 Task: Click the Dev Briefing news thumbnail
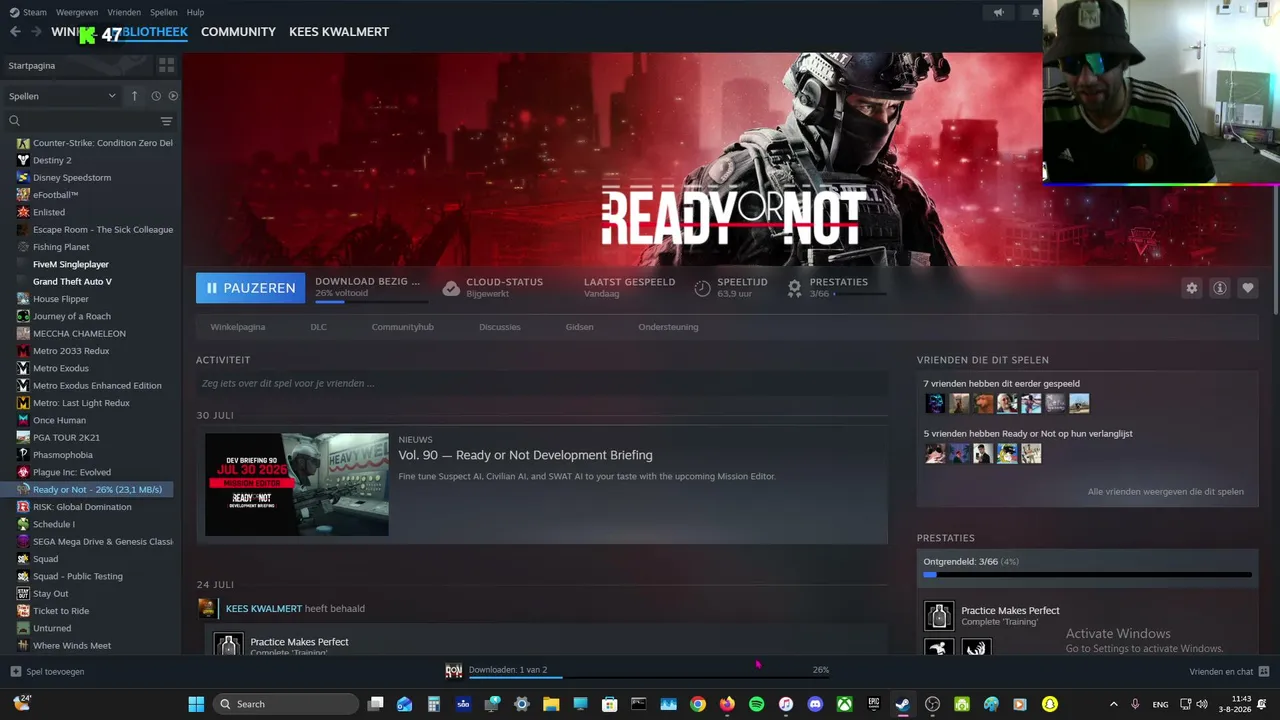click(x=296, y=484)
